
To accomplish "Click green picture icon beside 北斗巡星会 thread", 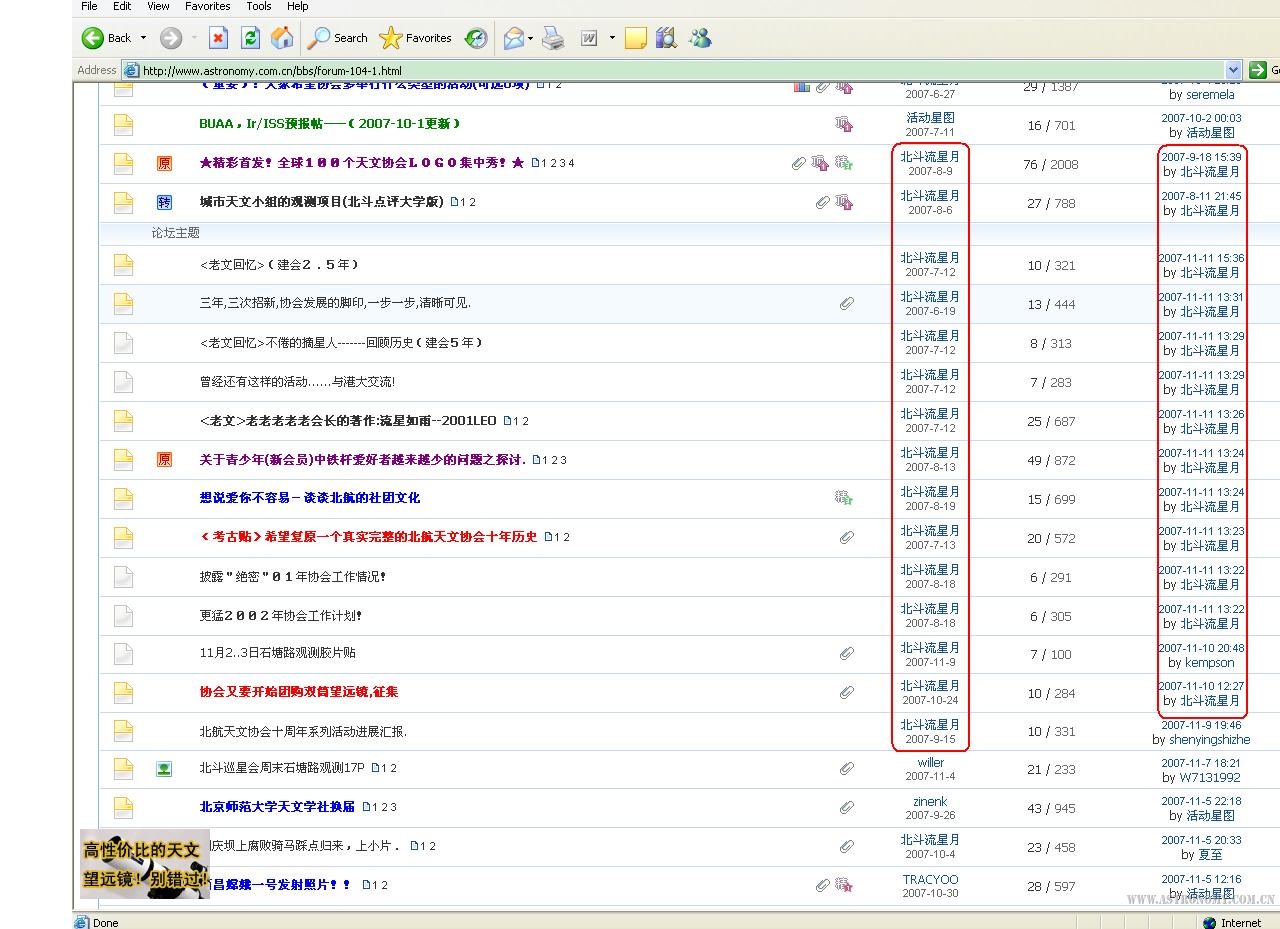I will point(164,768).
